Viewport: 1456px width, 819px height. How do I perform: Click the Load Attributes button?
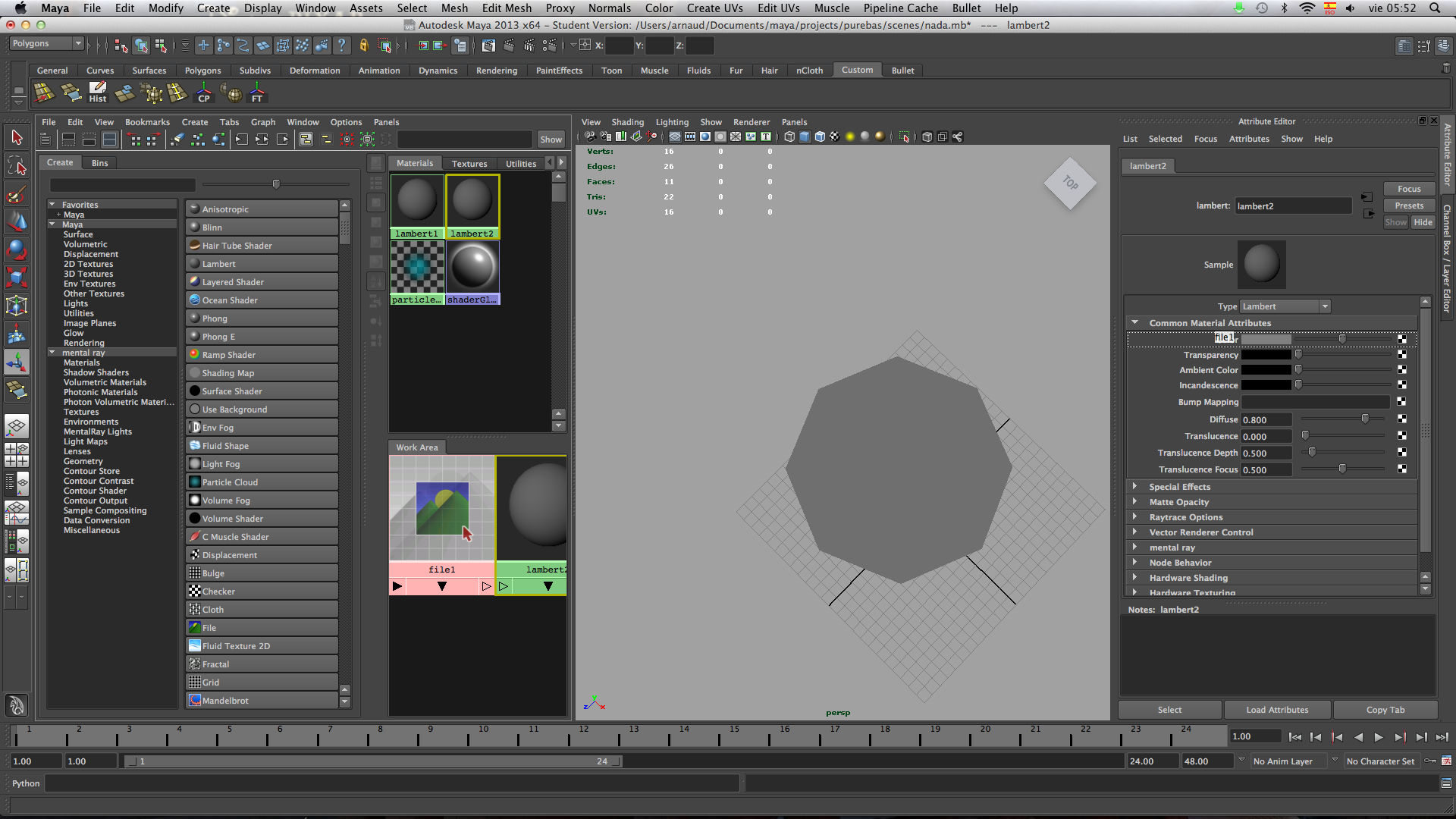point(1277,710)
